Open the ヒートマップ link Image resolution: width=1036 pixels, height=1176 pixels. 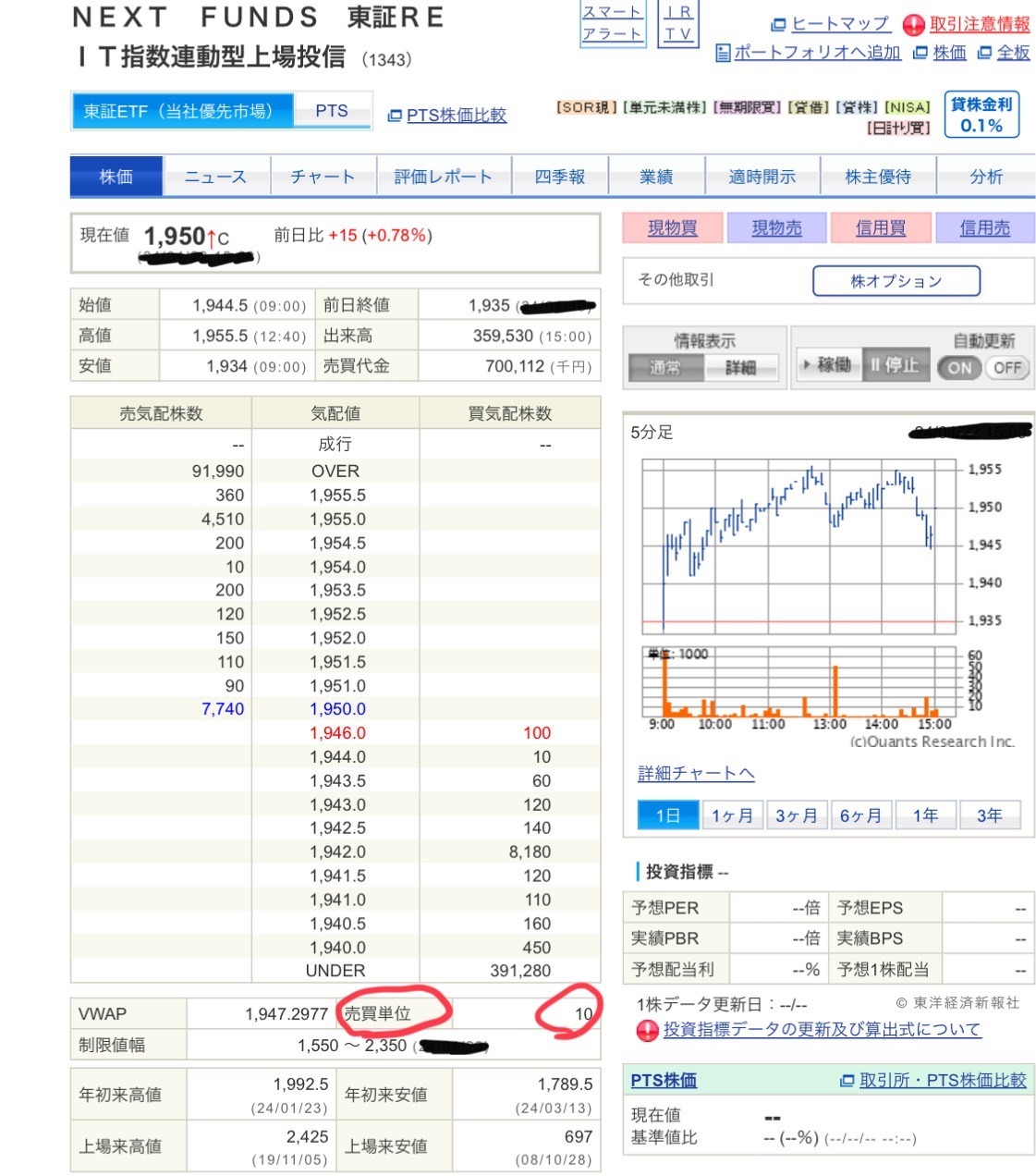[840, 24]
